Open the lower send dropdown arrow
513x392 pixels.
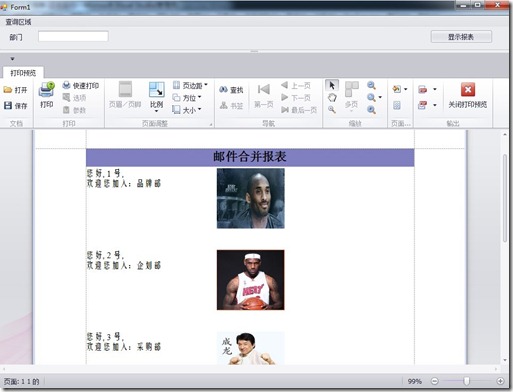point(435,105)
